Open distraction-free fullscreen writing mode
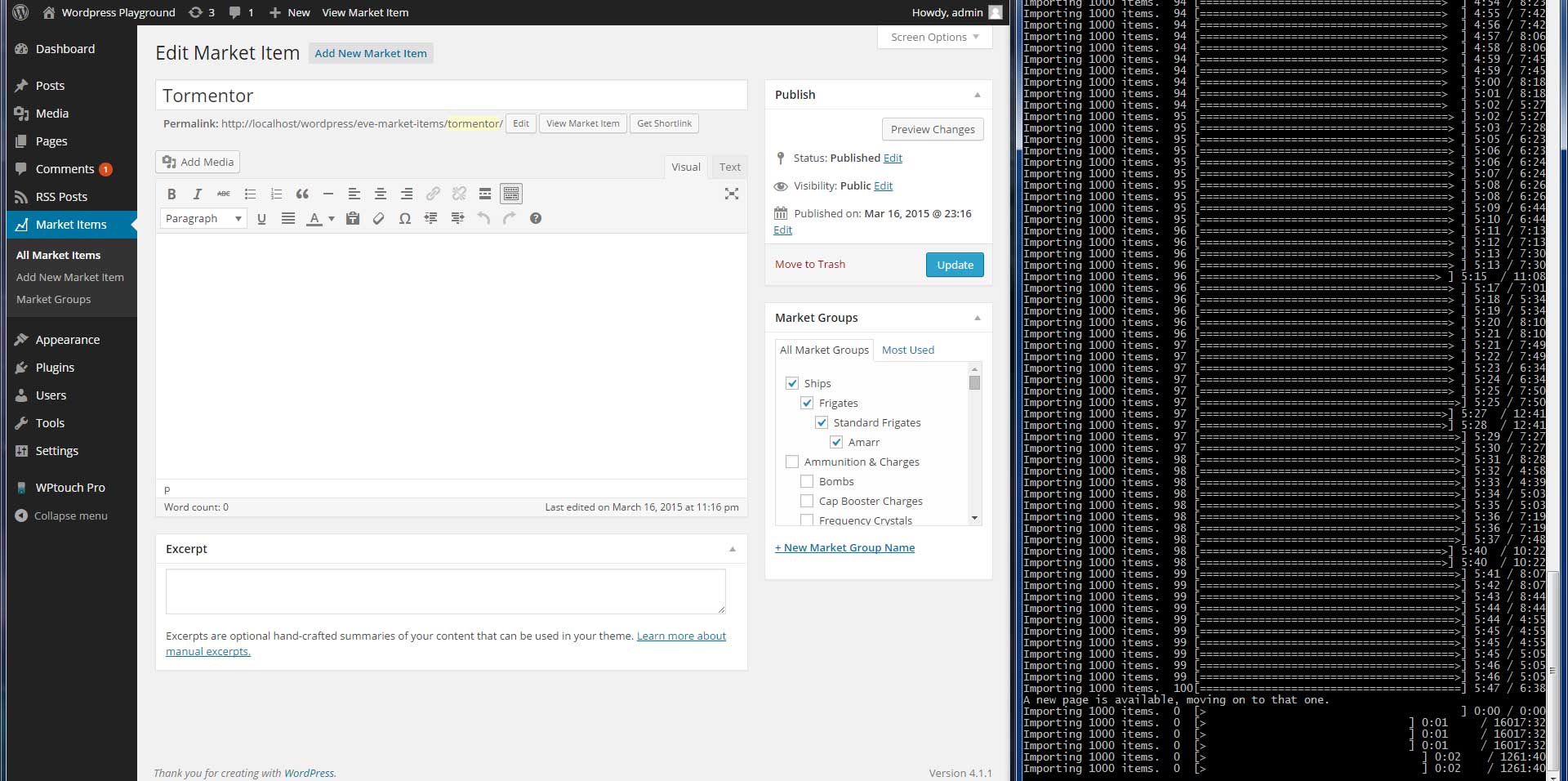1568x781 pixels. (732, 194)
